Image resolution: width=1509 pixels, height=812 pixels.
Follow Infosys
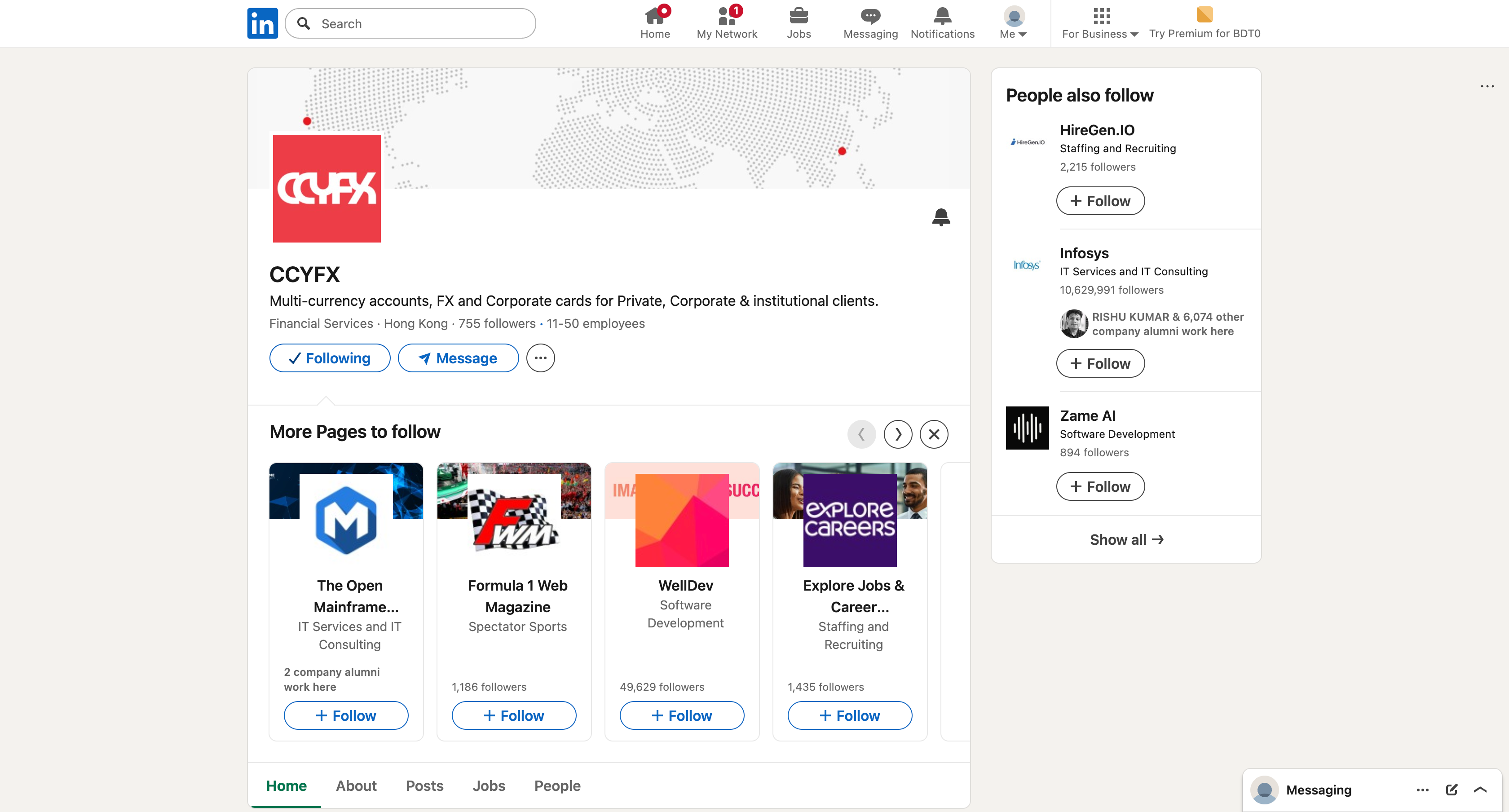[1100, 363]
